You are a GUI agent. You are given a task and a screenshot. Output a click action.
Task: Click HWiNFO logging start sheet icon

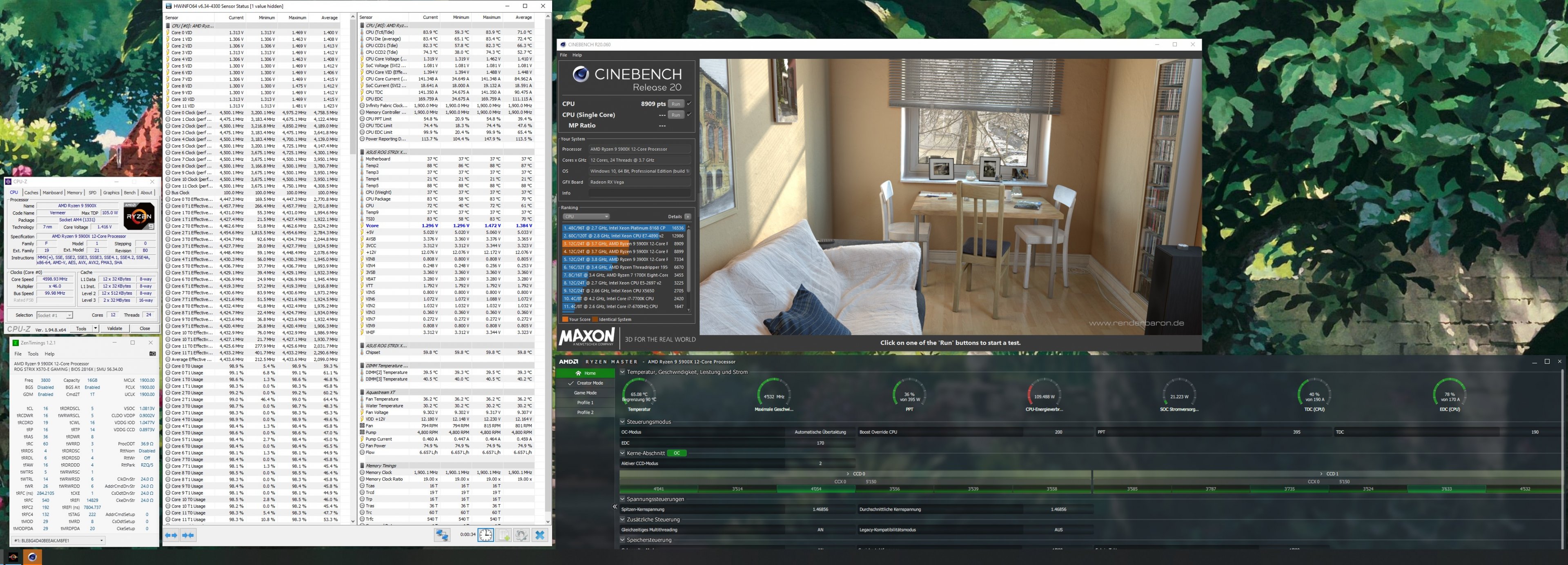(x=504, y=535)
